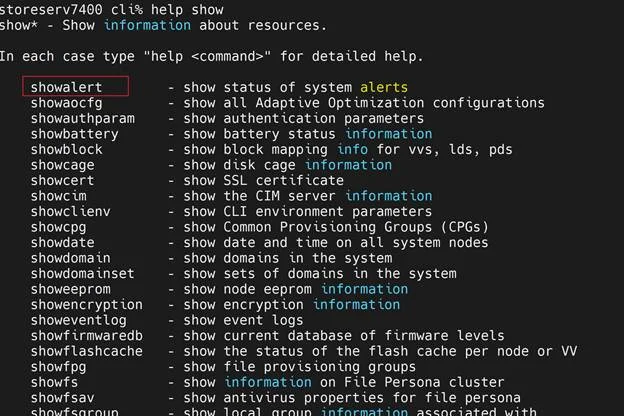The width and height of the screenshot is (624, 416).
Task: Select the showdate command name
Action: pos(62,243)
